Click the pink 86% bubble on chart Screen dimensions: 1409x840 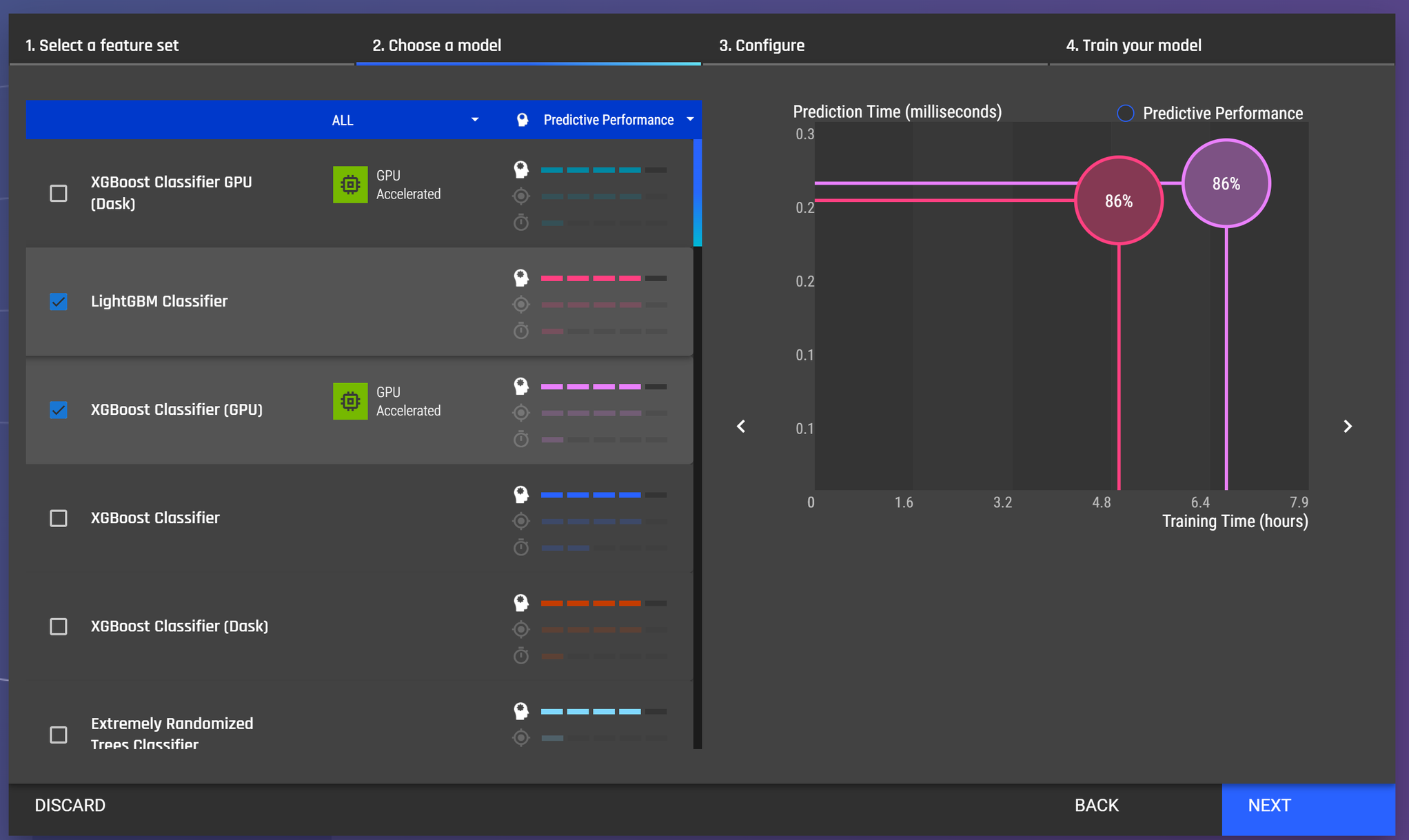1119,201
